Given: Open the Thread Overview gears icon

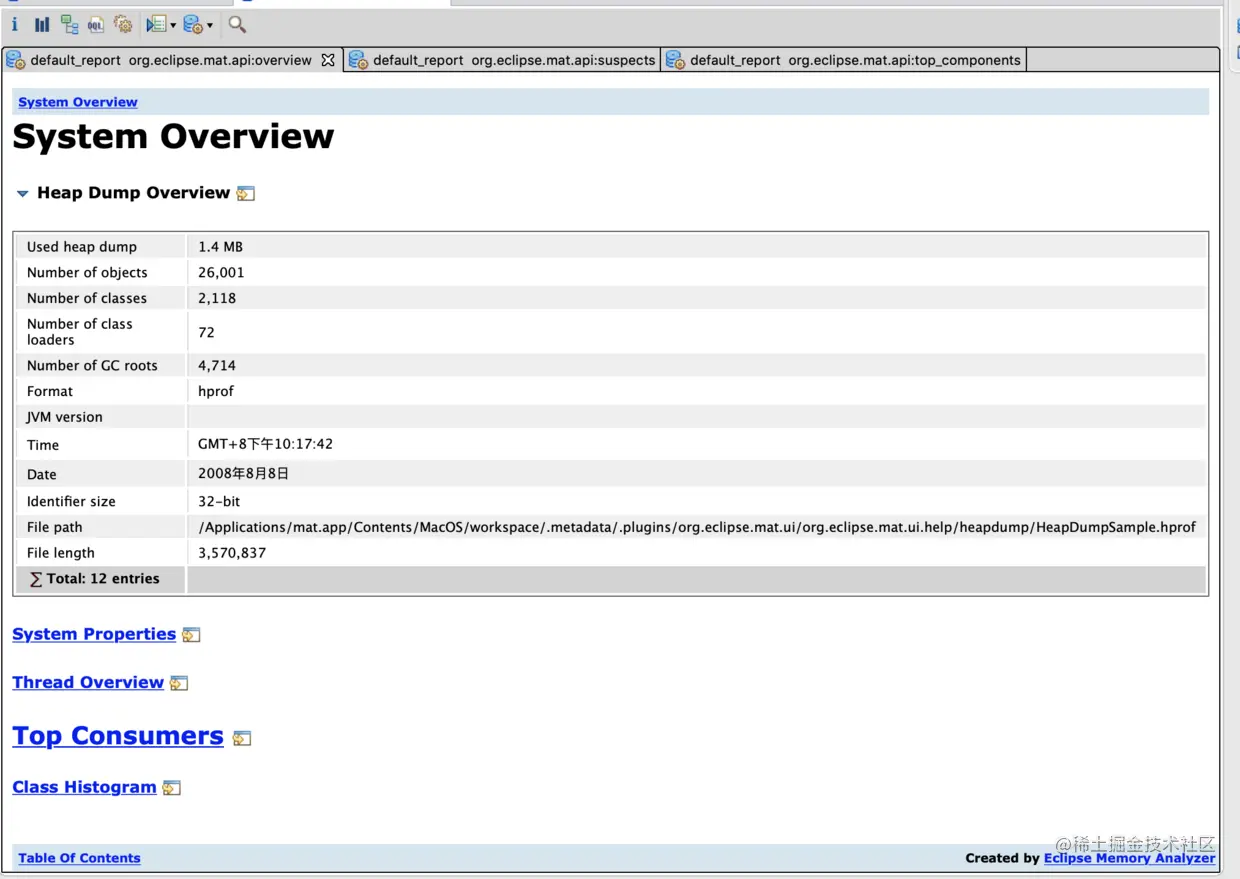Looking at the screenshot, I should coord(123,25).
